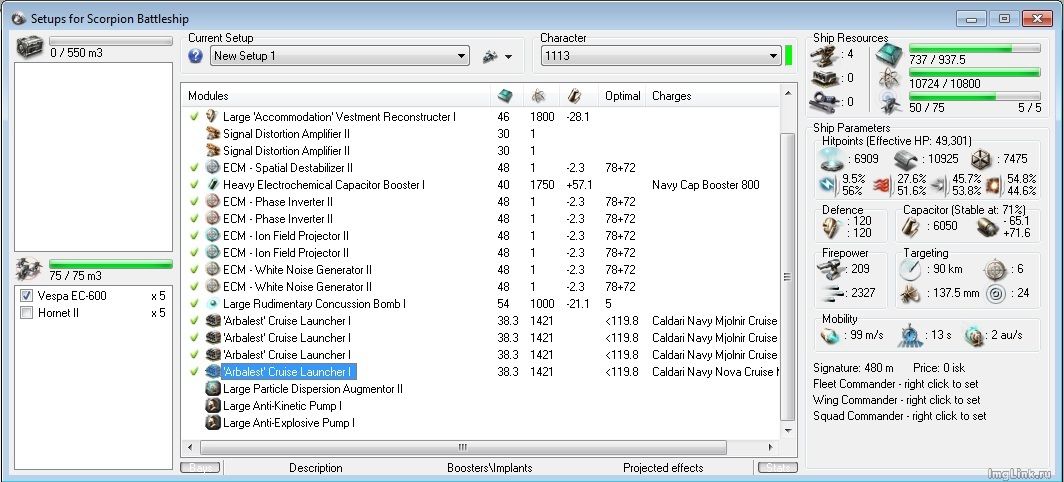Click the Optimal column header
The image size is (1064, 482).
coord(622,96)
